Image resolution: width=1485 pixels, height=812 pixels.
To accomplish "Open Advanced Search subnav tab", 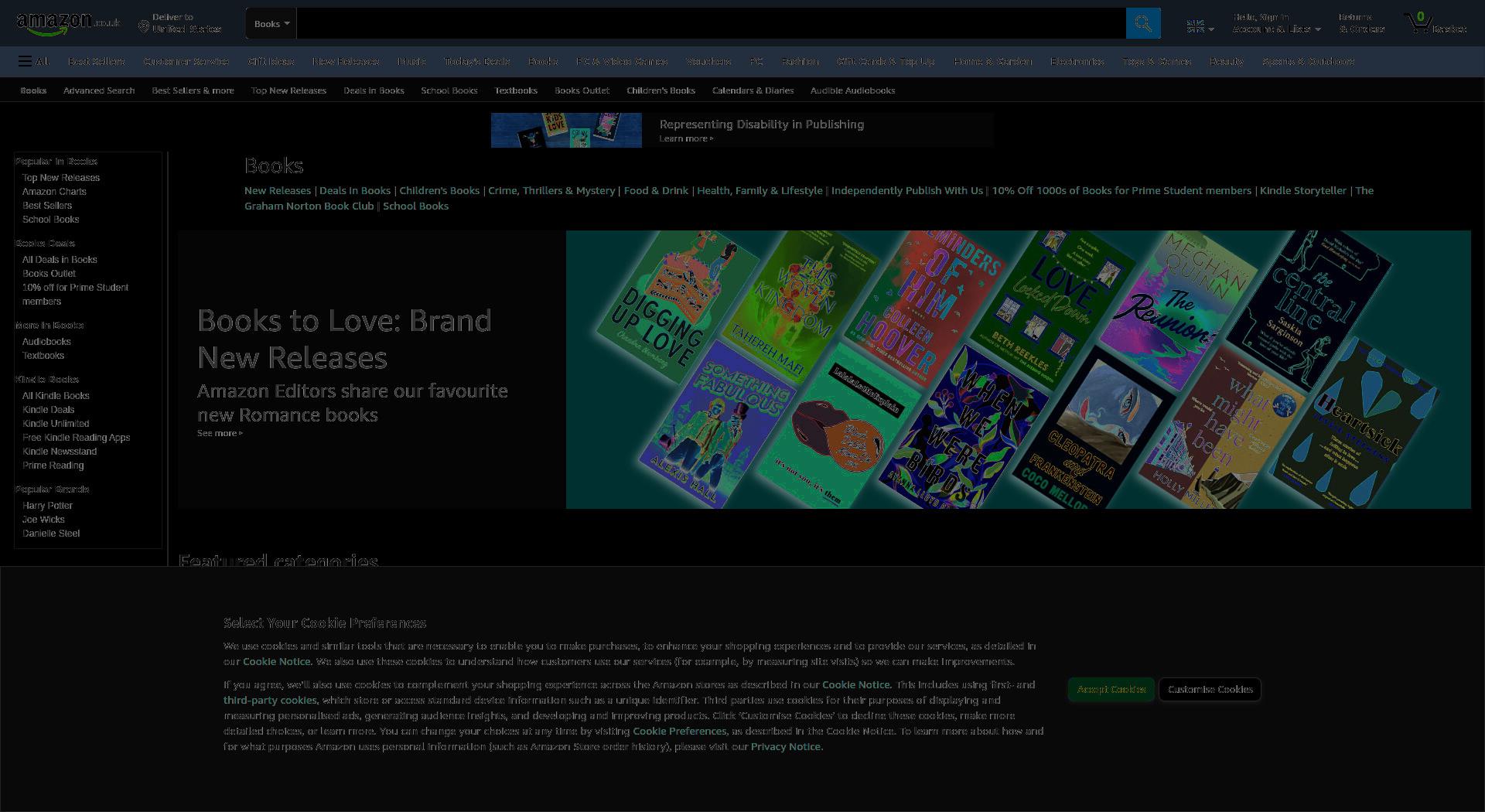I will 99,90.
